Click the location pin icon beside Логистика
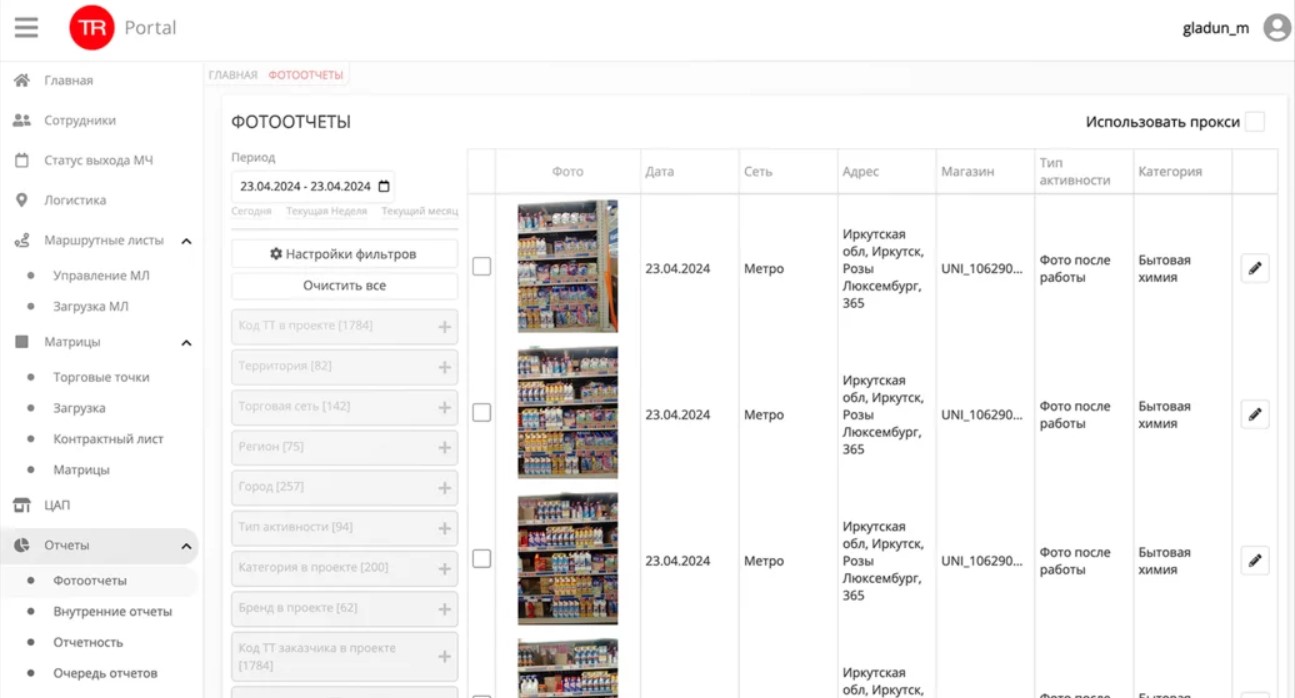 coord(22,200)
